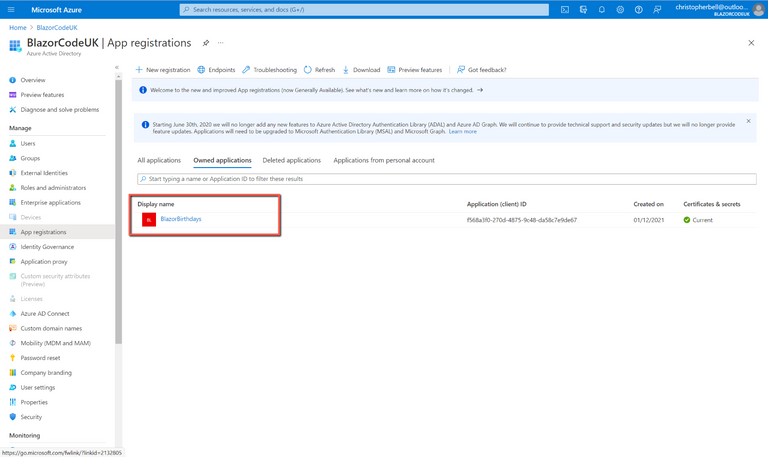The image size is (768, 457).
Task: Open Directories and subscriptions filter icon
Action: (583, 10)
